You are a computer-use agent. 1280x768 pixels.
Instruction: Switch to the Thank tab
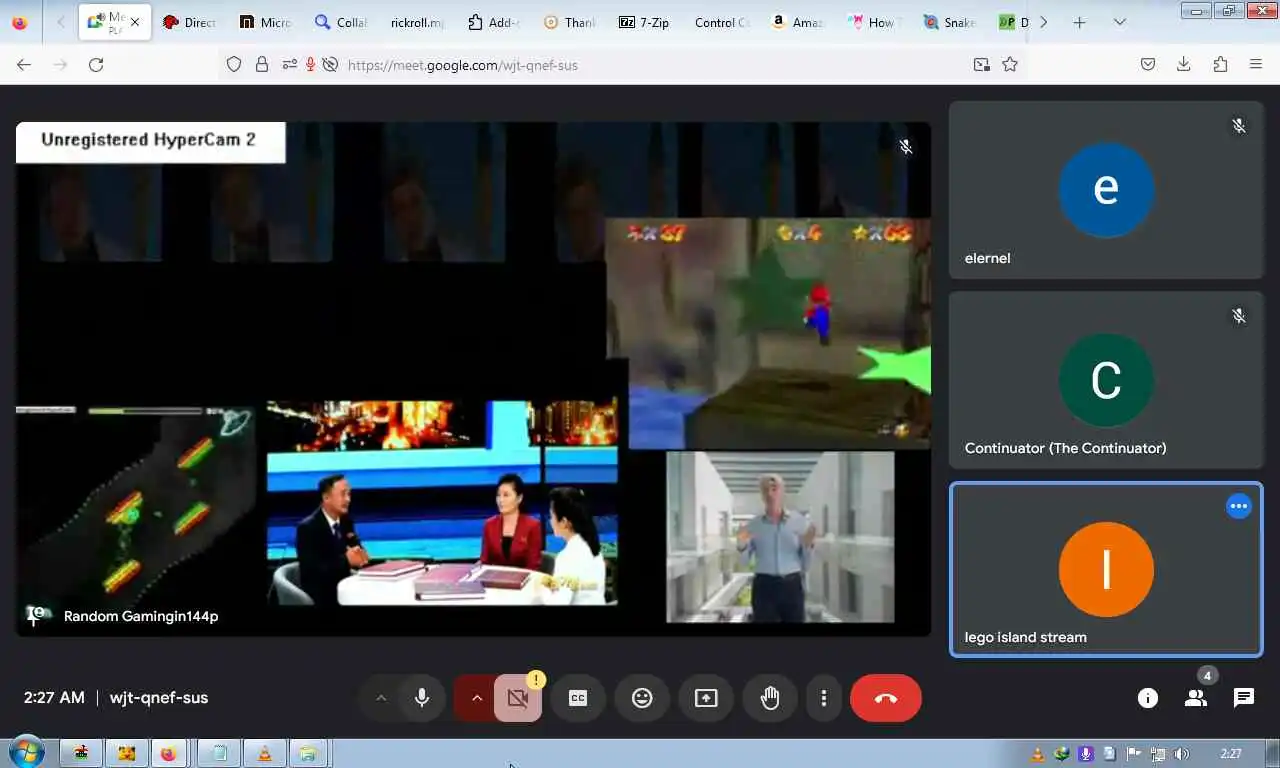[568, 22]
